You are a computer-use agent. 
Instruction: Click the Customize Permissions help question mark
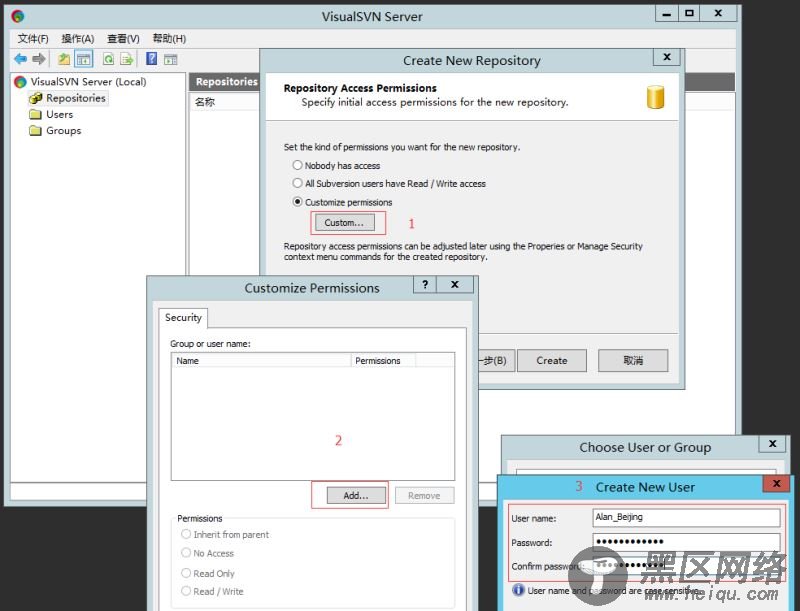coord(425,284)
